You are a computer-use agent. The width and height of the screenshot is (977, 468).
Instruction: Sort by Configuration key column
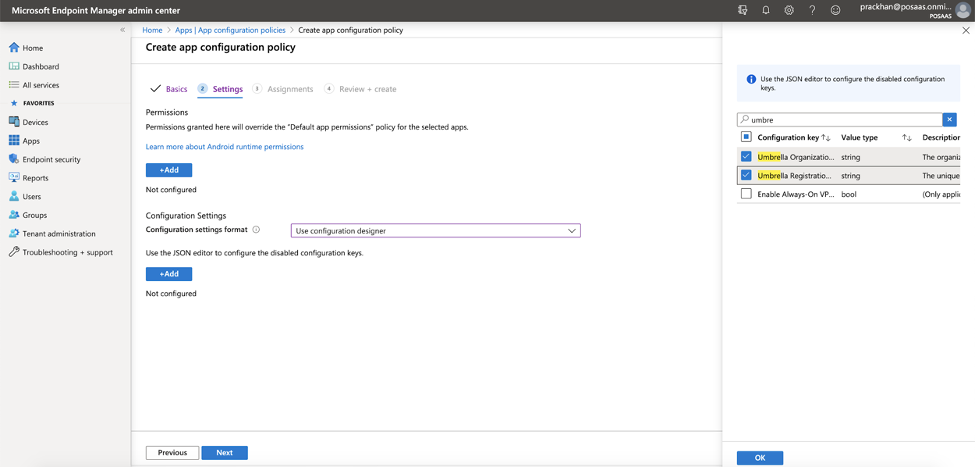point(794,138)
